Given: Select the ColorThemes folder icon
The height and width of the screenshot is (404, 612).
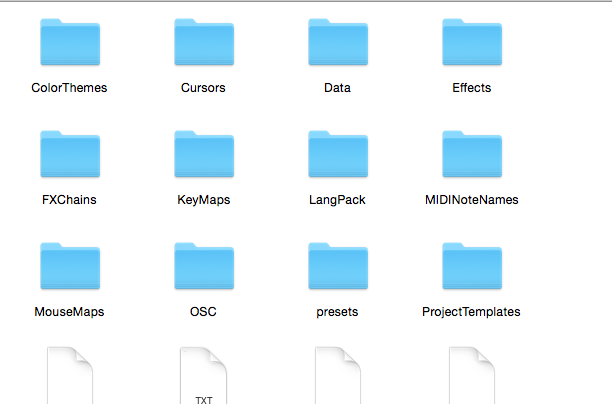Looking at the screenshot, I should (70, 42).
